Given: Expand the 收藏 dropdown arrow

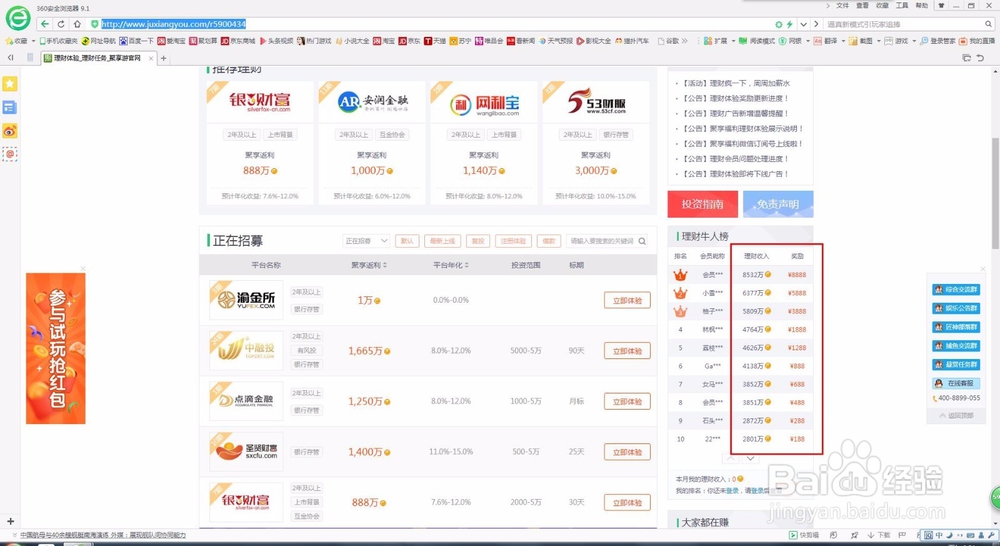Looking at the screenshot, I should [x=33, y=41].
